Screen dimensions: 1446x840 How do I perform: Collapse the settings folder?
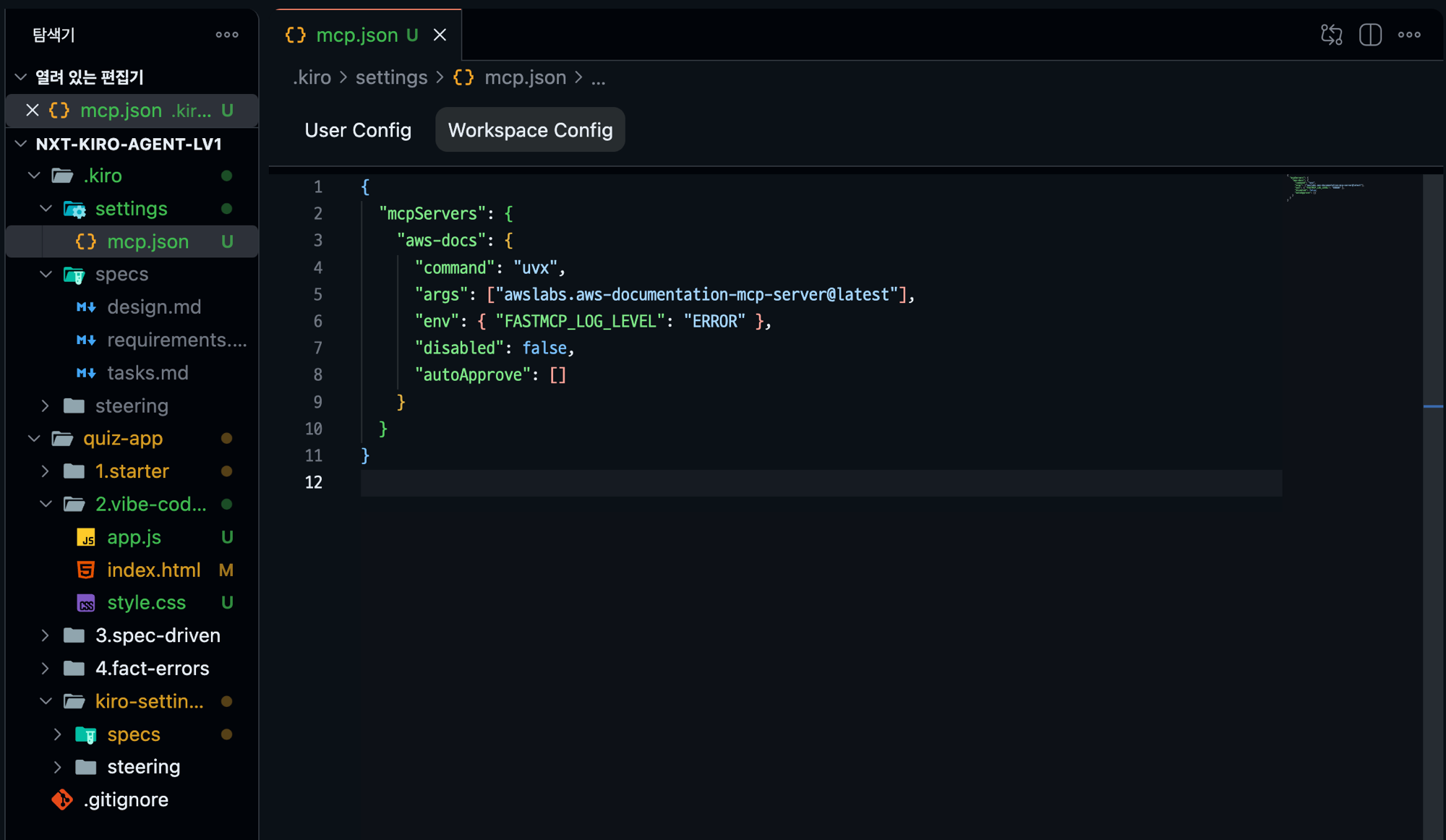pos(46,209)
